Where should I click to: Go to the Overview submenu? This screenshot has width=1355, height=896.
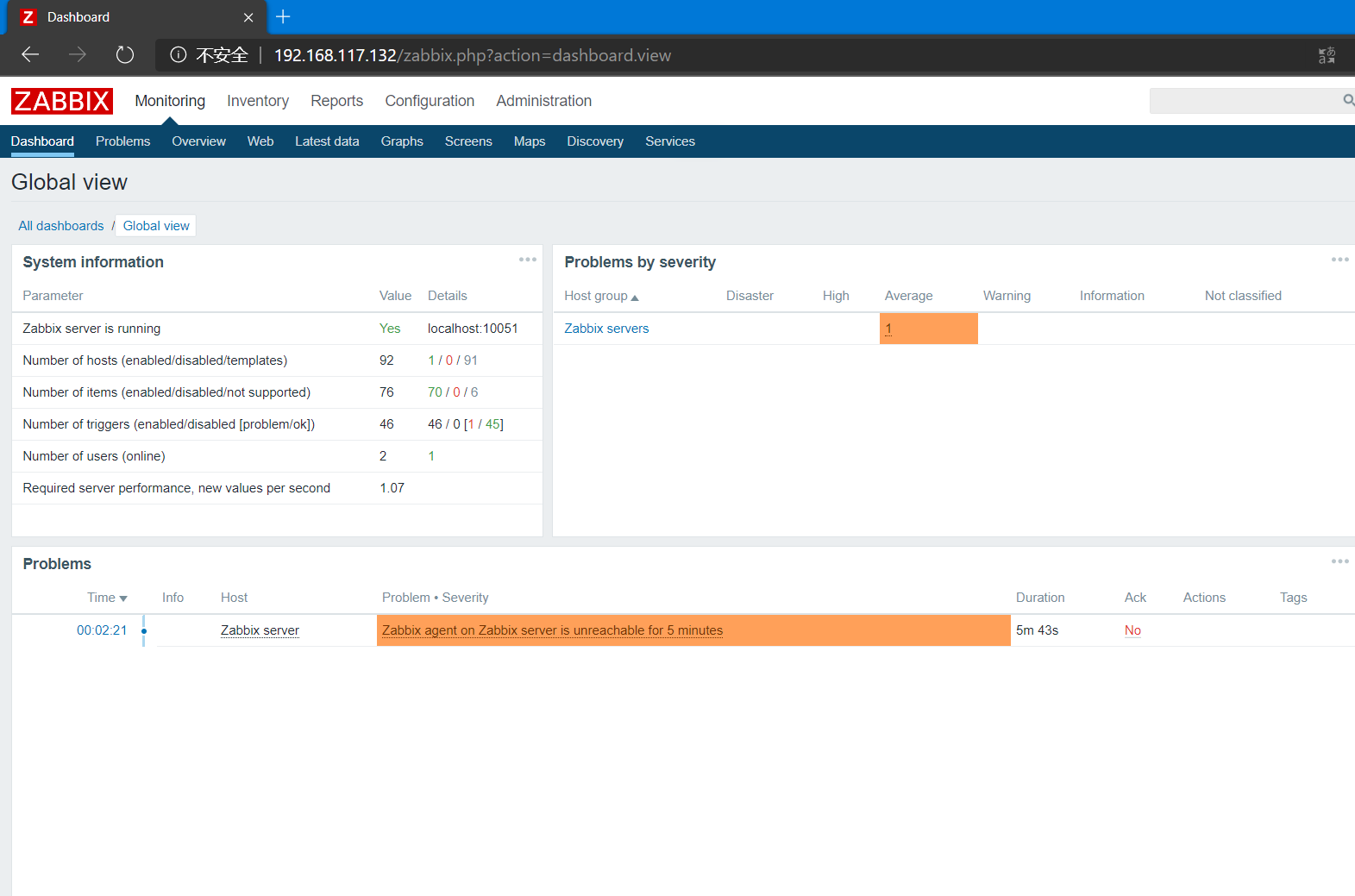[x=198, y=141]
